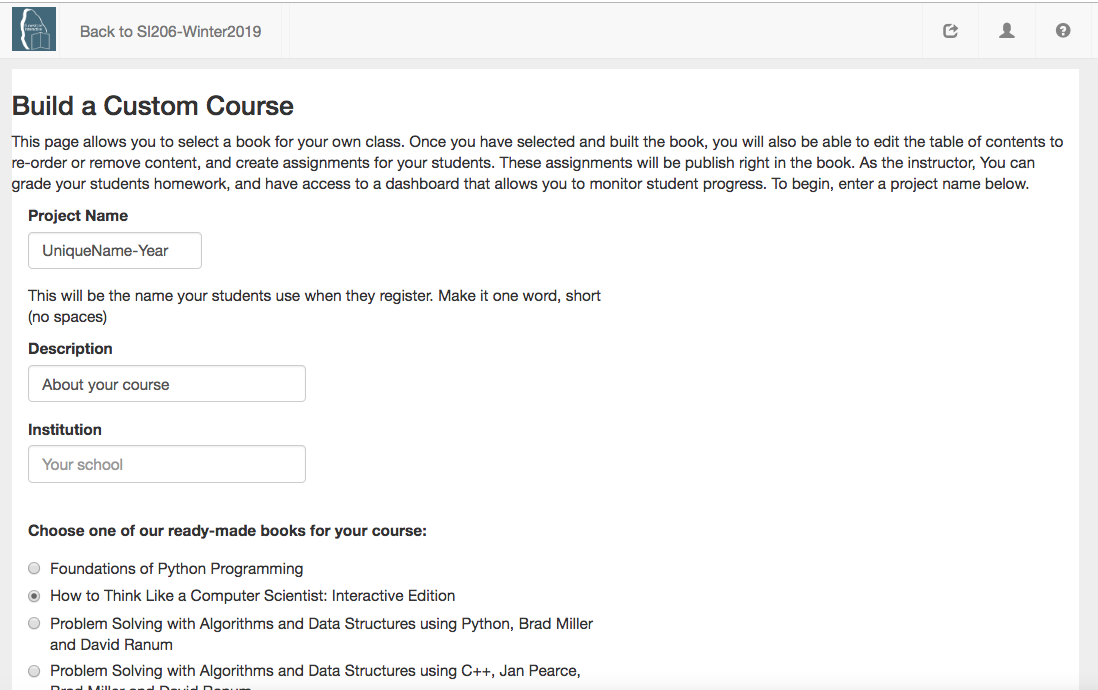Screen dimensions: 1098x690
Task: Focus the Institution input field
Action: point(167,464)
